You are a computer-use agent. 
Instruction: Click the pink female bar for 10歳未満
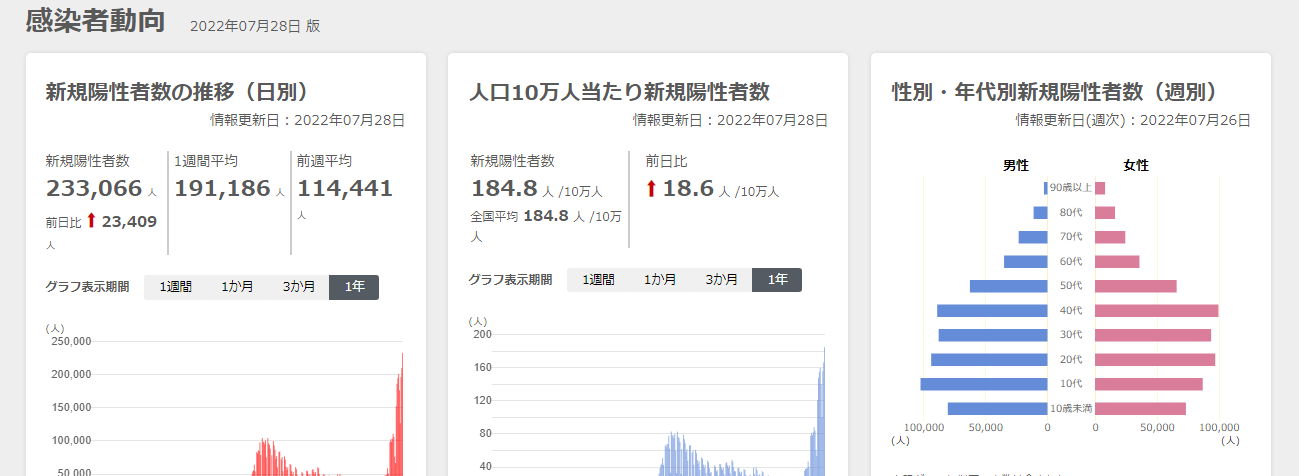(1140, 408)
